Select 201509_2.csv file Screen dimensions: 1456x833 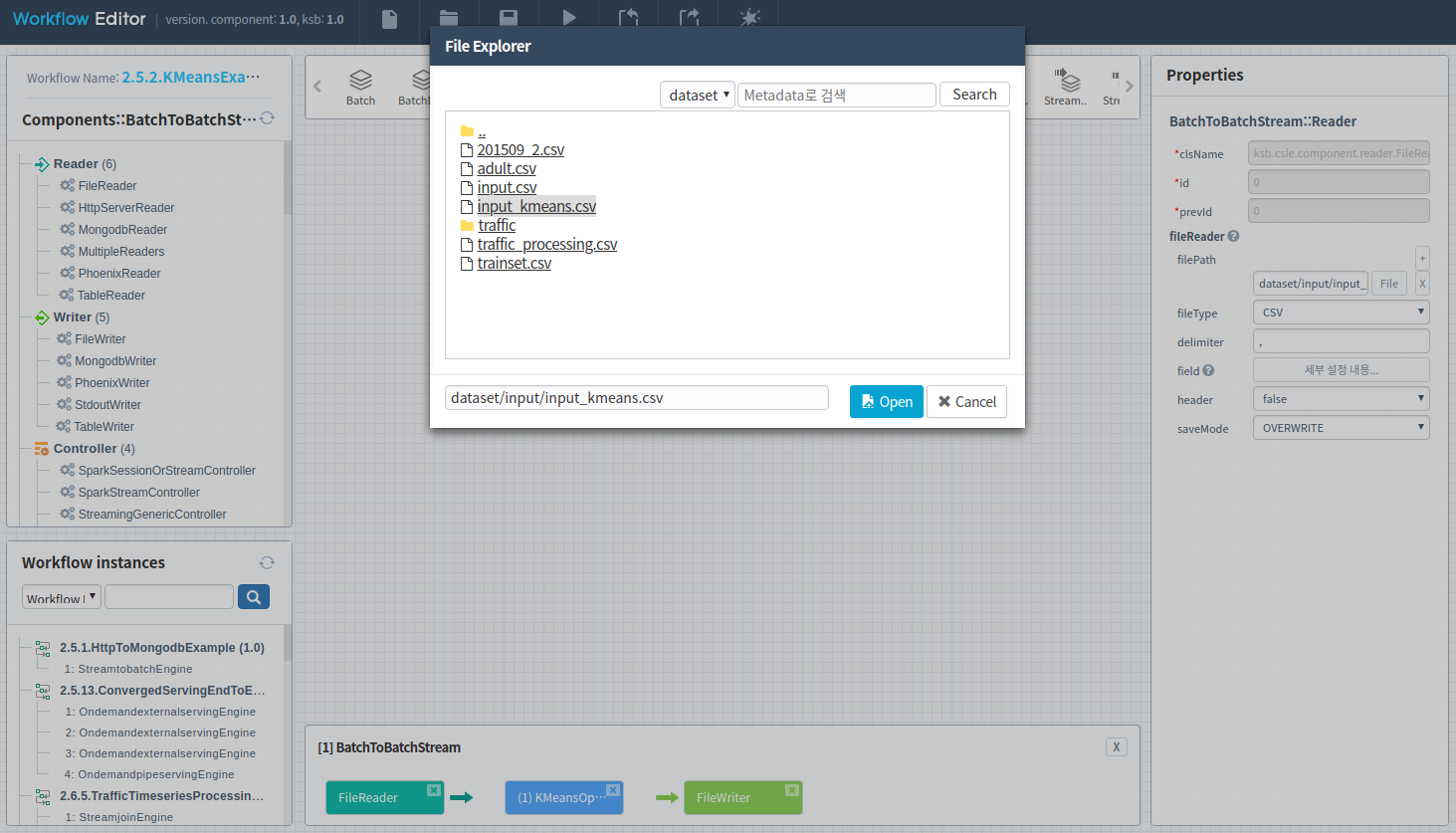(x=520, y=150)
